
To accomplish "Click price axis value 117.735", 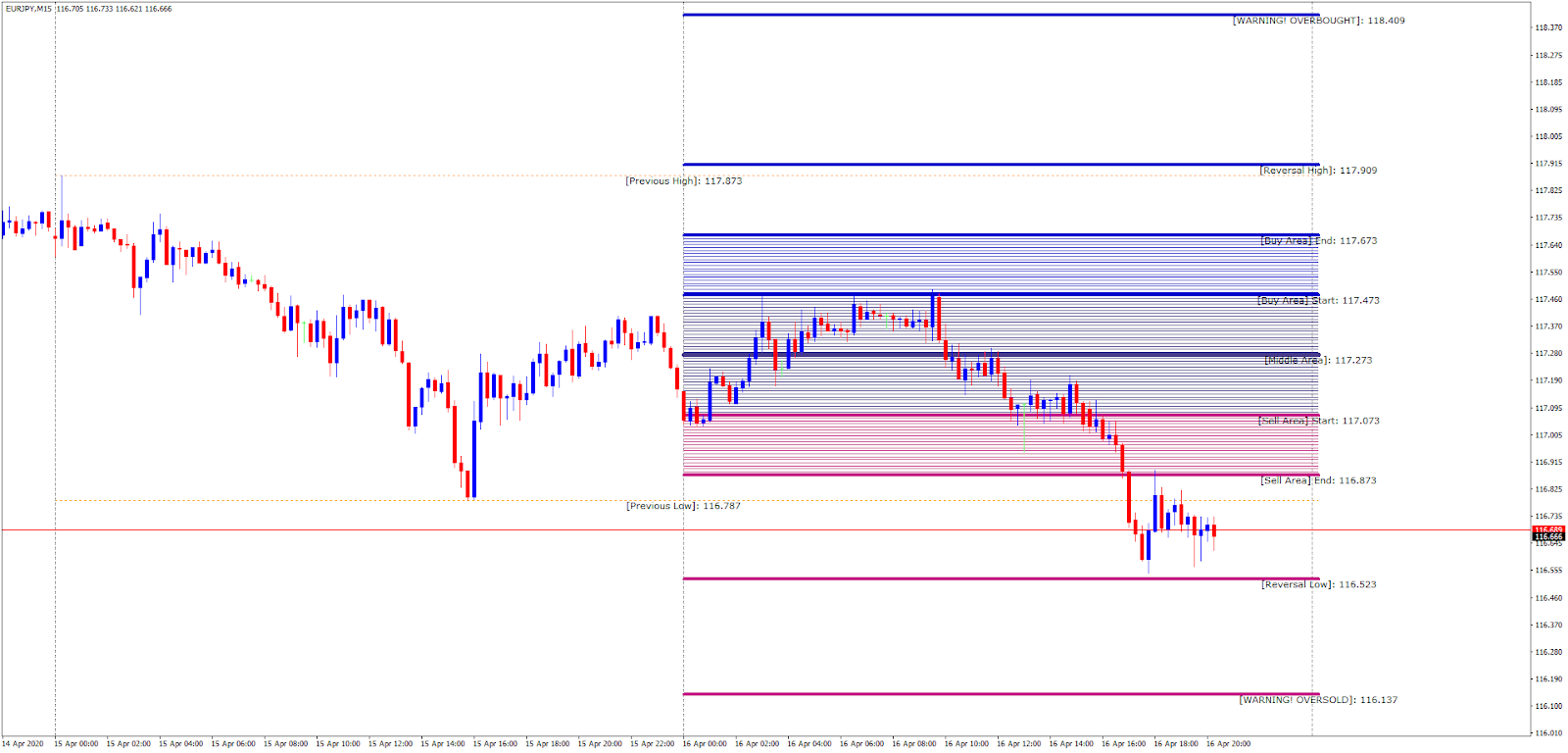I will [1548, 219].
